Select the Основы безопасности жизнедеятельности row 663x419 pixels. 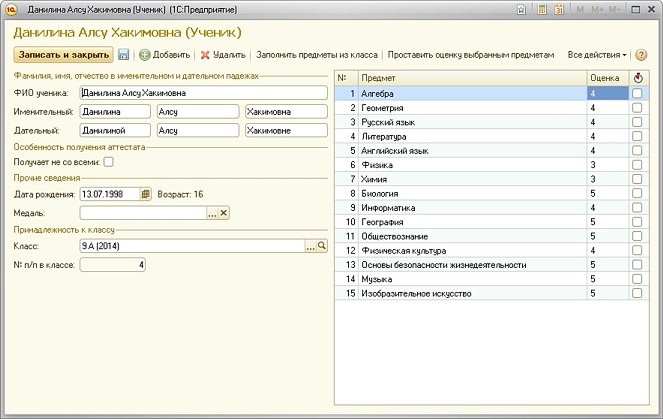click(491, 265)
